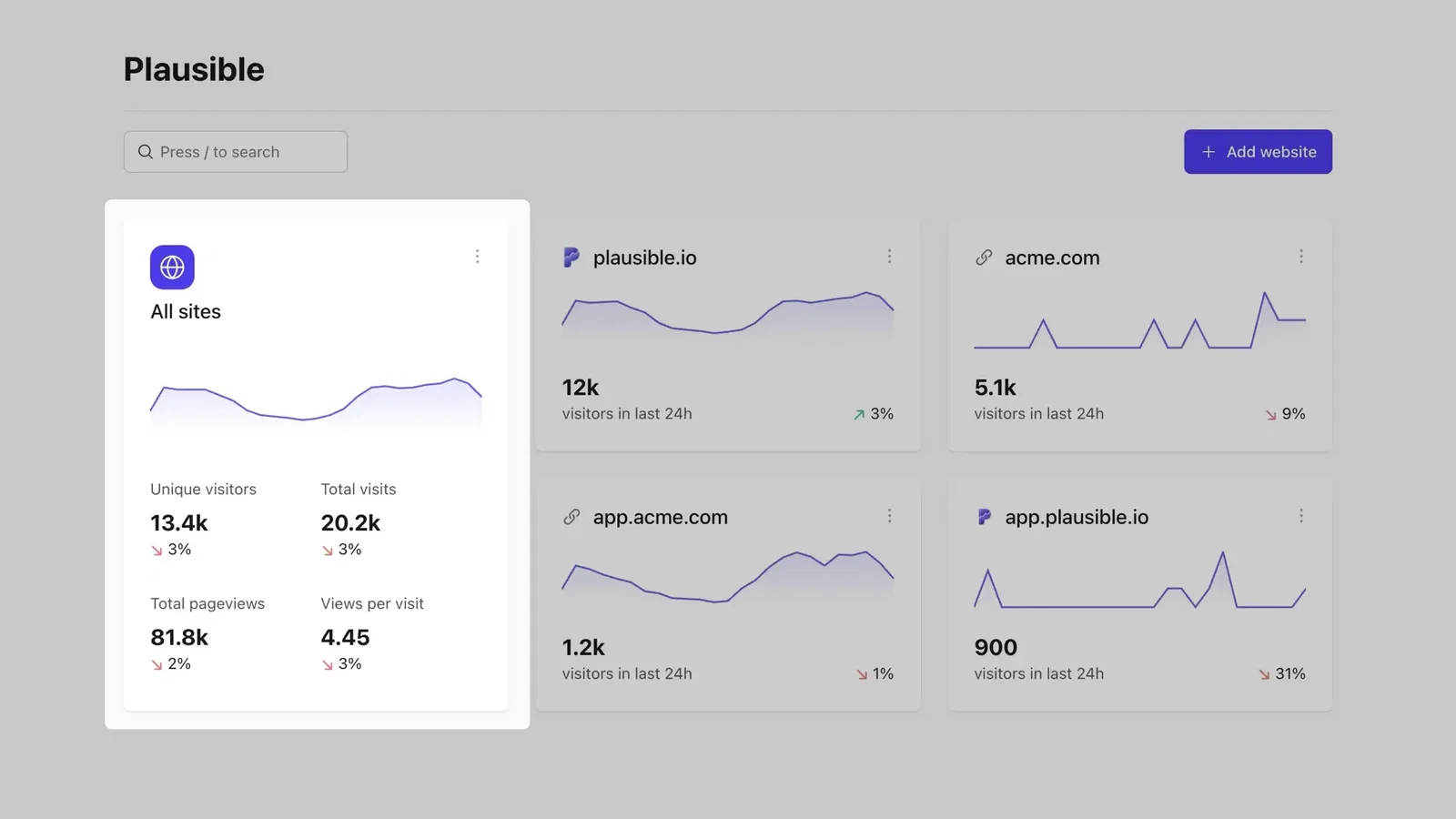The width and height of the screenshot is (1456, 819).
Task: Click the magnifying glass search icon
Action: (146, 151)
